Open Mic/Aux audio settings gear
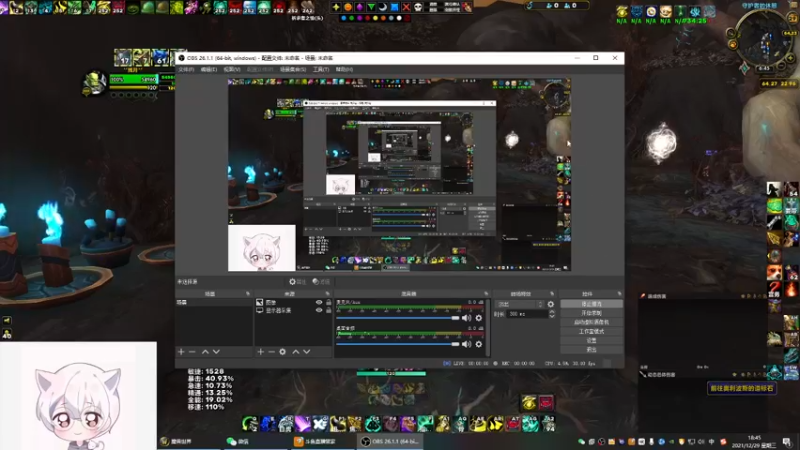Viewport: 800px width, 450px height. tap(479, 318)
